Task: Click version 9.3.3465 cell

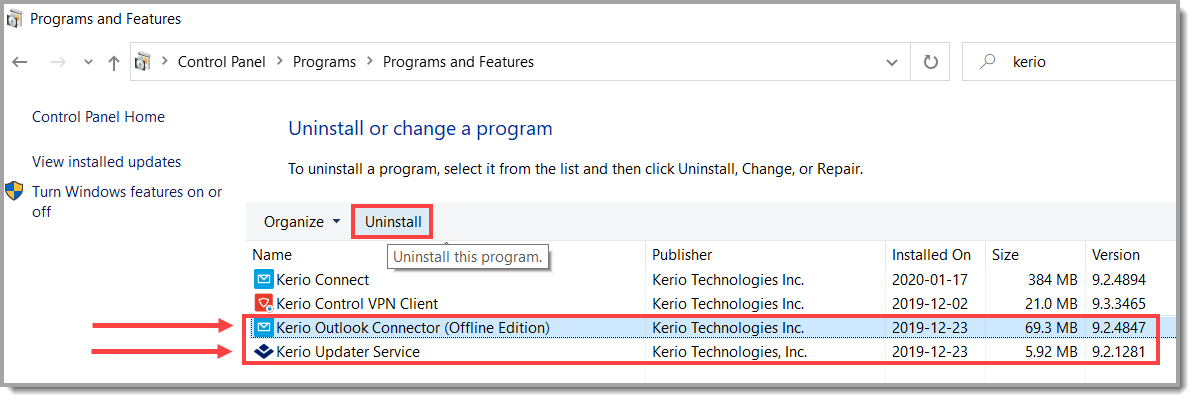Action: coord(1119,304)
